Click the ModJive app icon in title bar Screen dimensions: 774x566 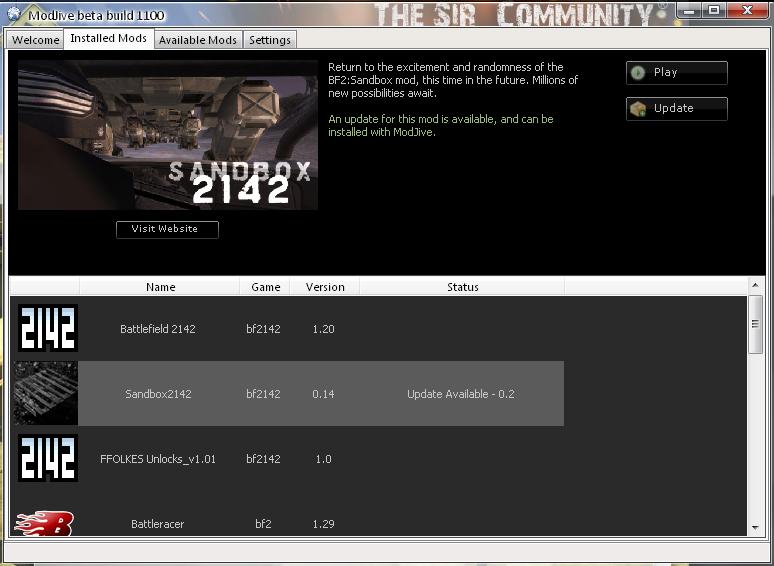(14, 14)
